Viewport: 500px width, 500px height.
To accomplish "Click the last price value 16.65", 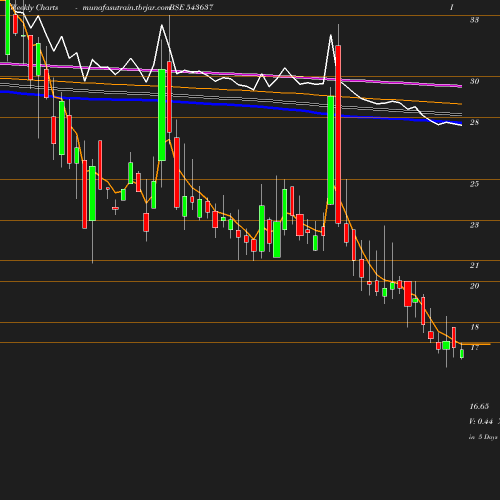I will pos(479,406).
